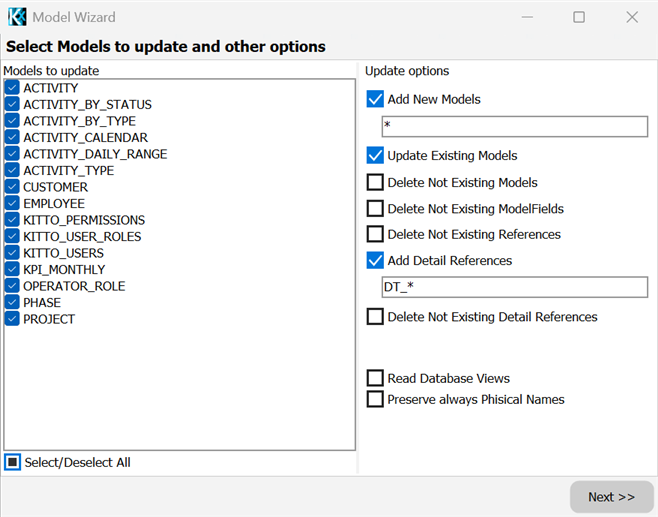Minimize the Model Wizard window

pos(527,17)
